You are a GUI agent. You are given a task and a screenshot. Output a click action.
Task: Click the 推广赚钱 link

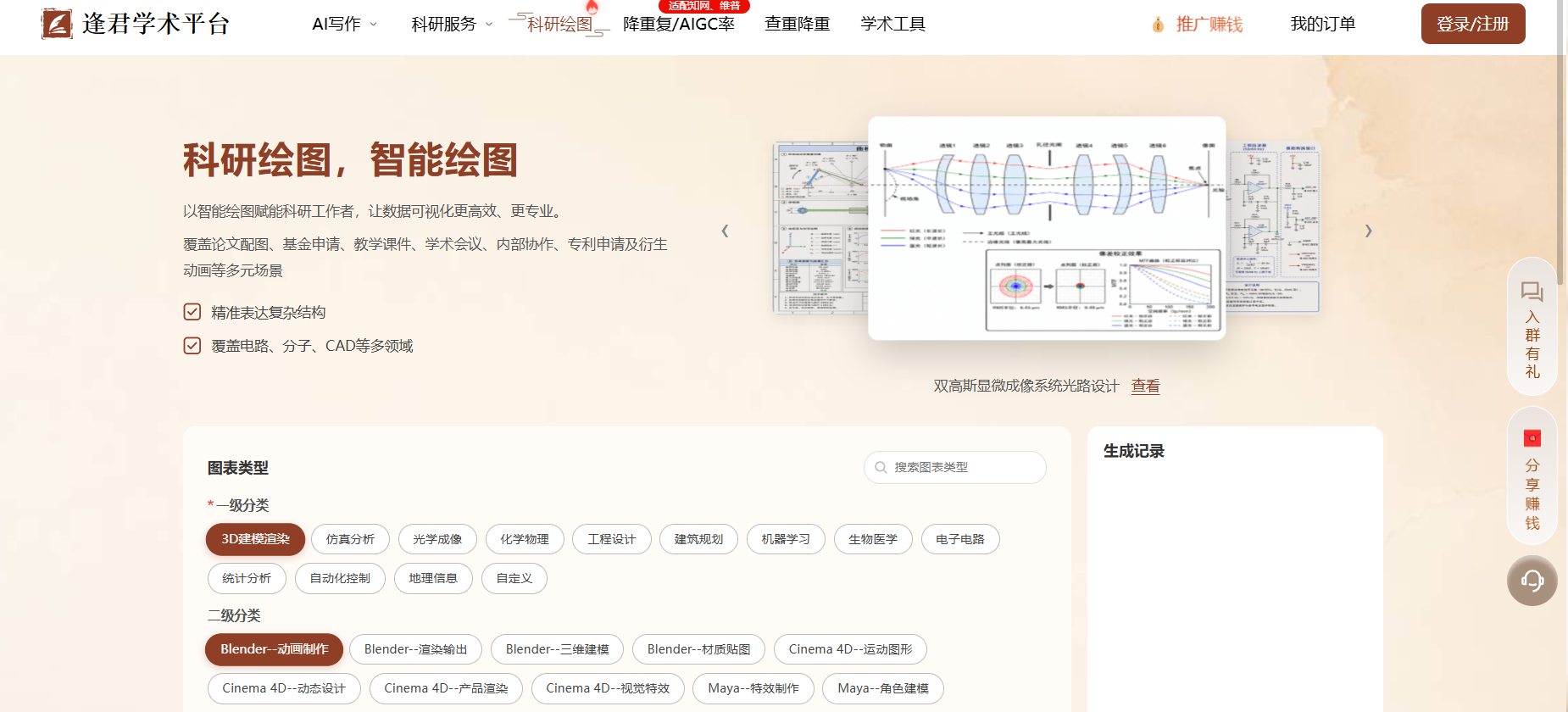(x=1209, y=24)
